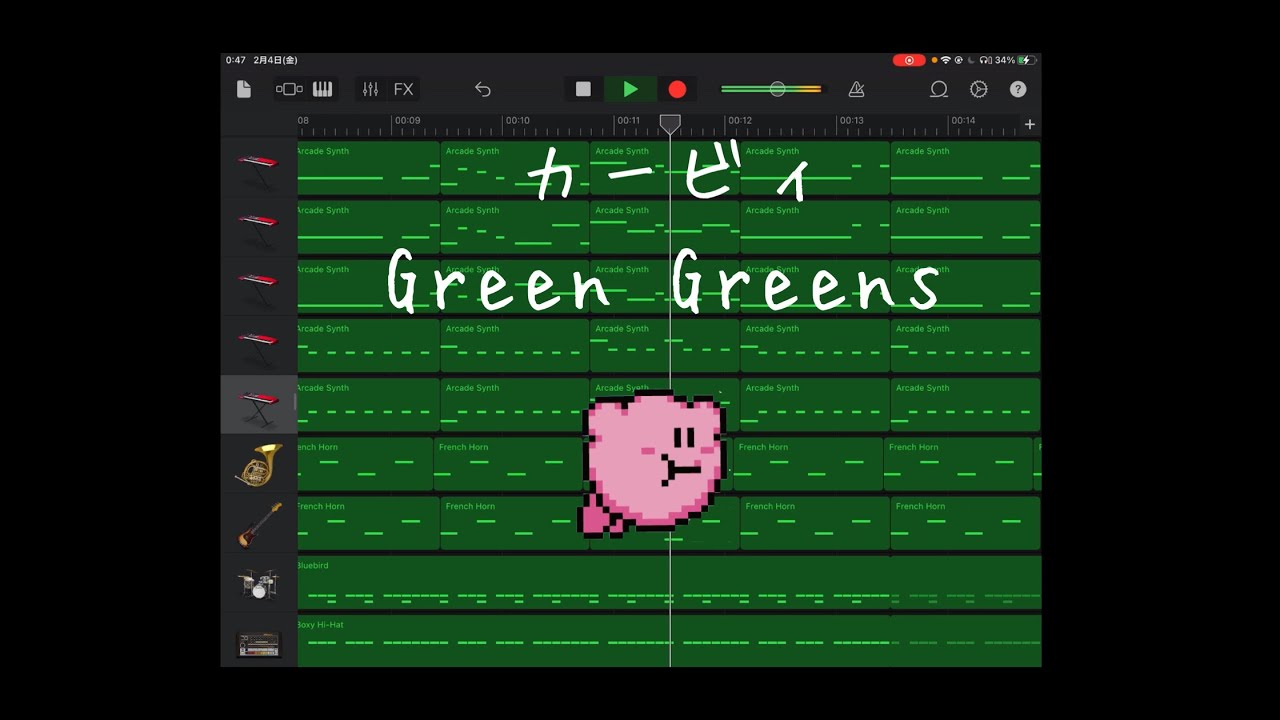Select bass guitar track icon
The height and width of the screenshot is (720, 1280).
tap(259, 524)
